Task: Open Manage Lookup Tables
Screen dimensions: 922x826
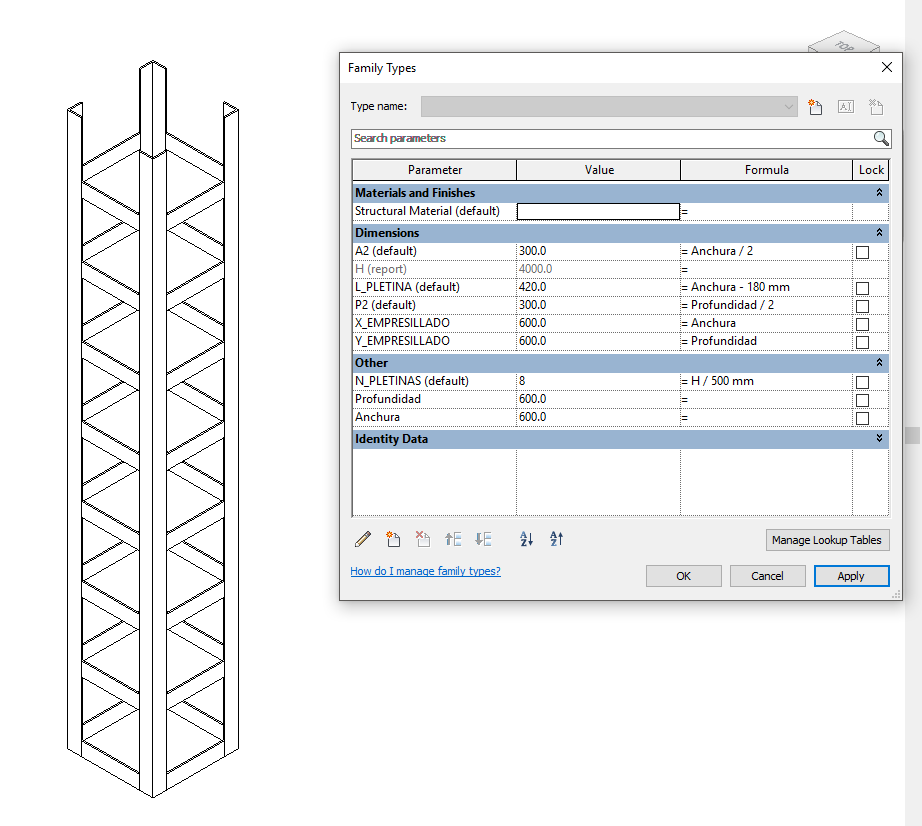Action: point(827,540)
